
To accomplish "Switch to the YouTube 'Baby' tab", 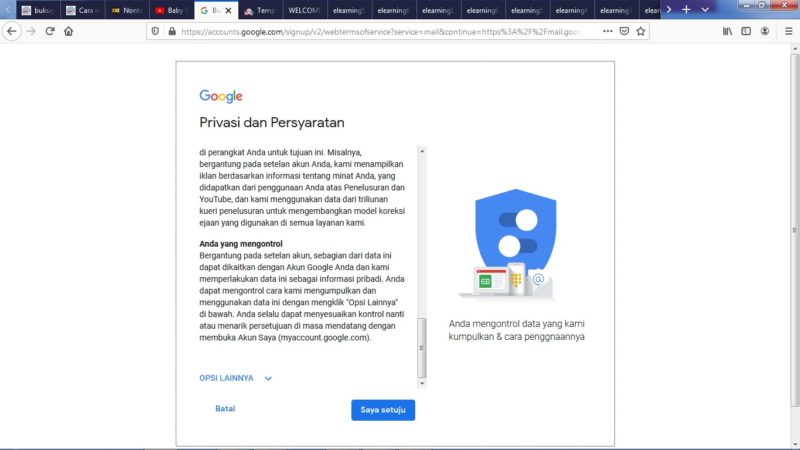I will pyautogui.click(x=171, y=10).
